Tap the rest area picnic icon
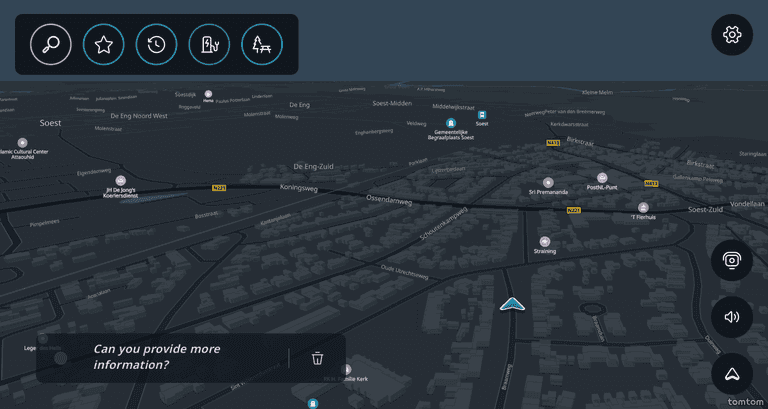This screenshot has width=768, height=409. click(x=262, y=44)
